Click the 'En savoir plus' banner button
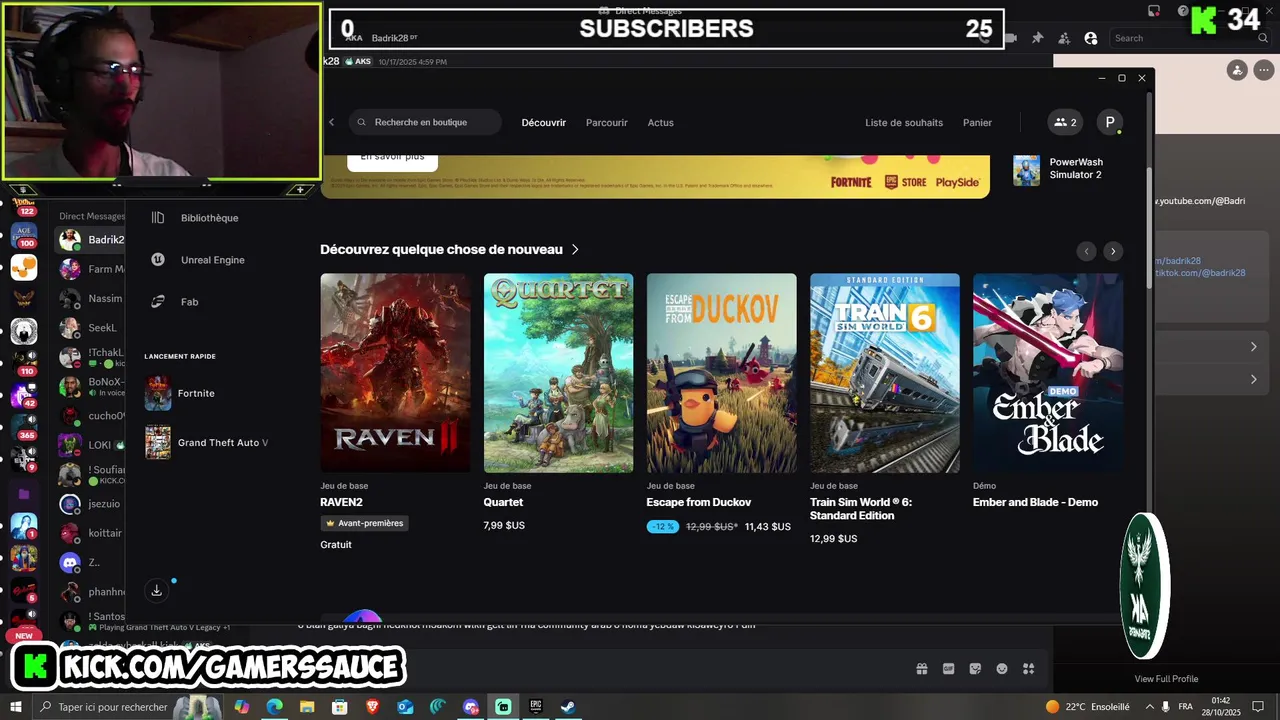 (x=392, y=158)
